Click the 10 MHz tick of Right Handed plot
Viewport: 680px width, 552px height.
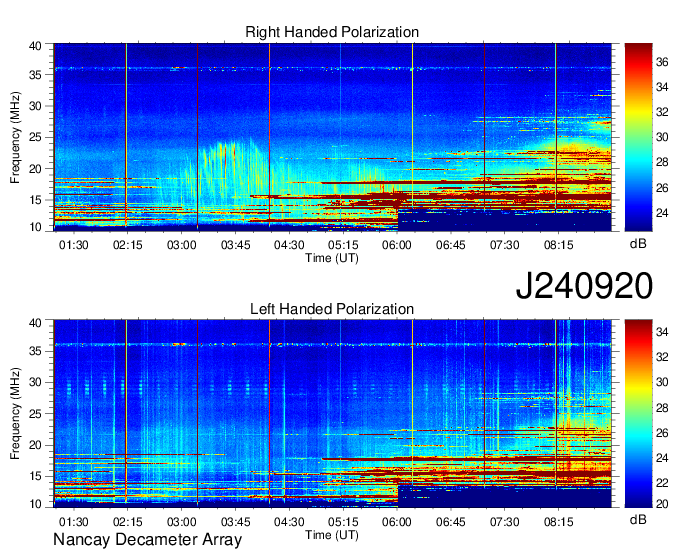tap(35, 227)
